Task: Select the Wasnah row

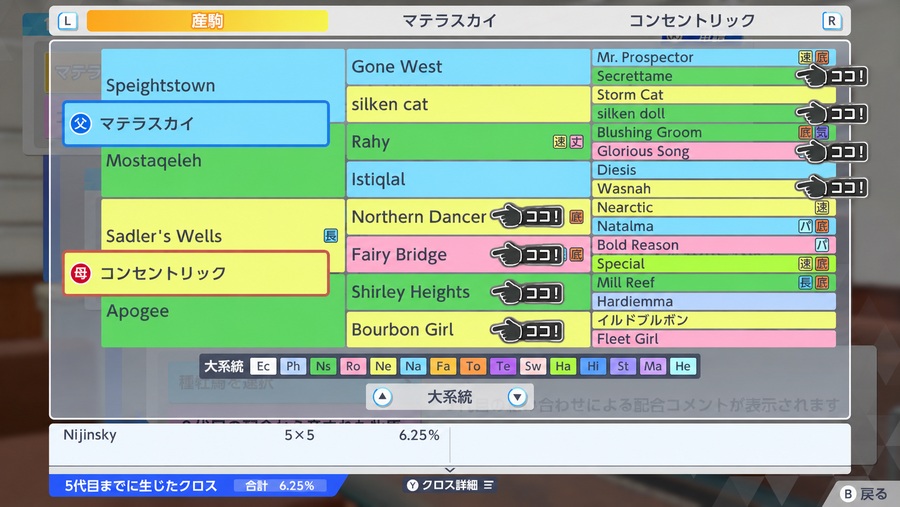Action: 713,189
